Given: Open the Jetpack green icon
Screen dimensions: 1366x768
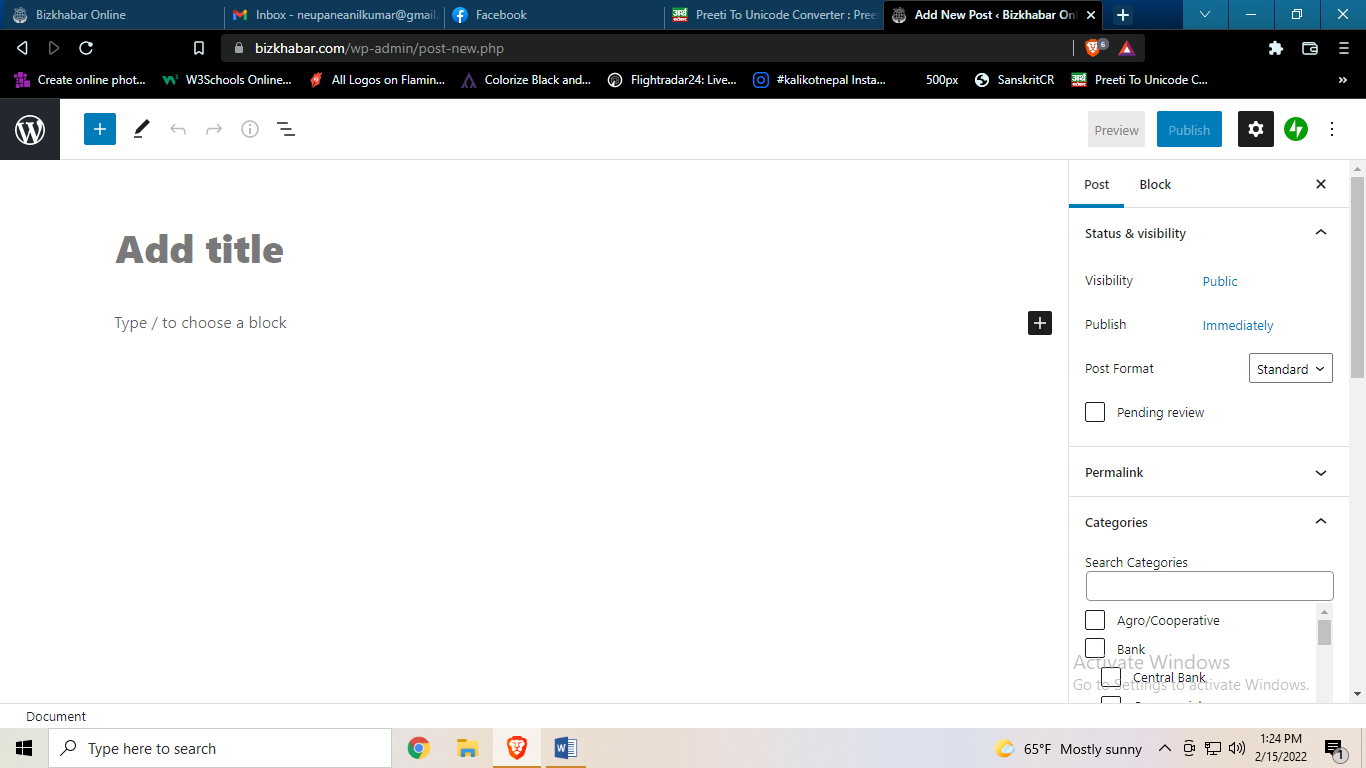Looking at the screenshot, I should pos(1296,129).
